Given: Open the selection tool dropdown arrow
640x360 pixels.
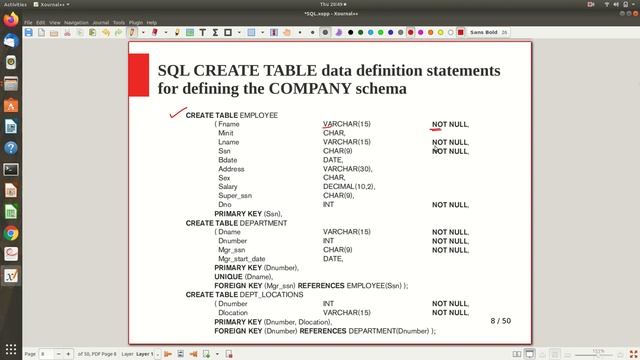Looking at the screenshot, I should pyautogui.click(x=262, y=32).
